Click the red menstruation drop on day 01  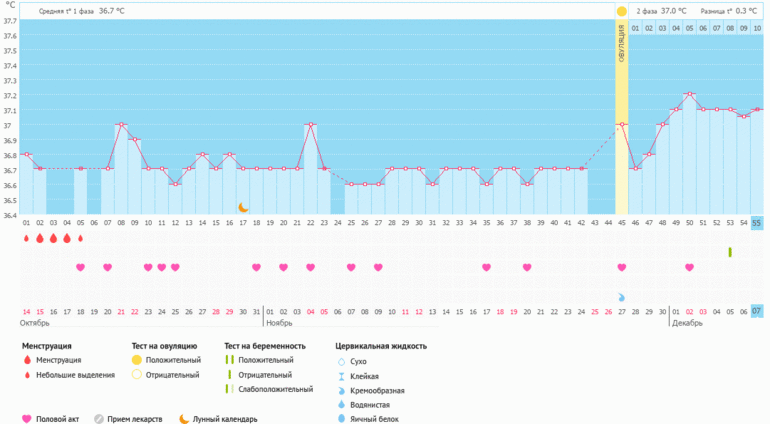pyautogui.click(x=26, y=239)
